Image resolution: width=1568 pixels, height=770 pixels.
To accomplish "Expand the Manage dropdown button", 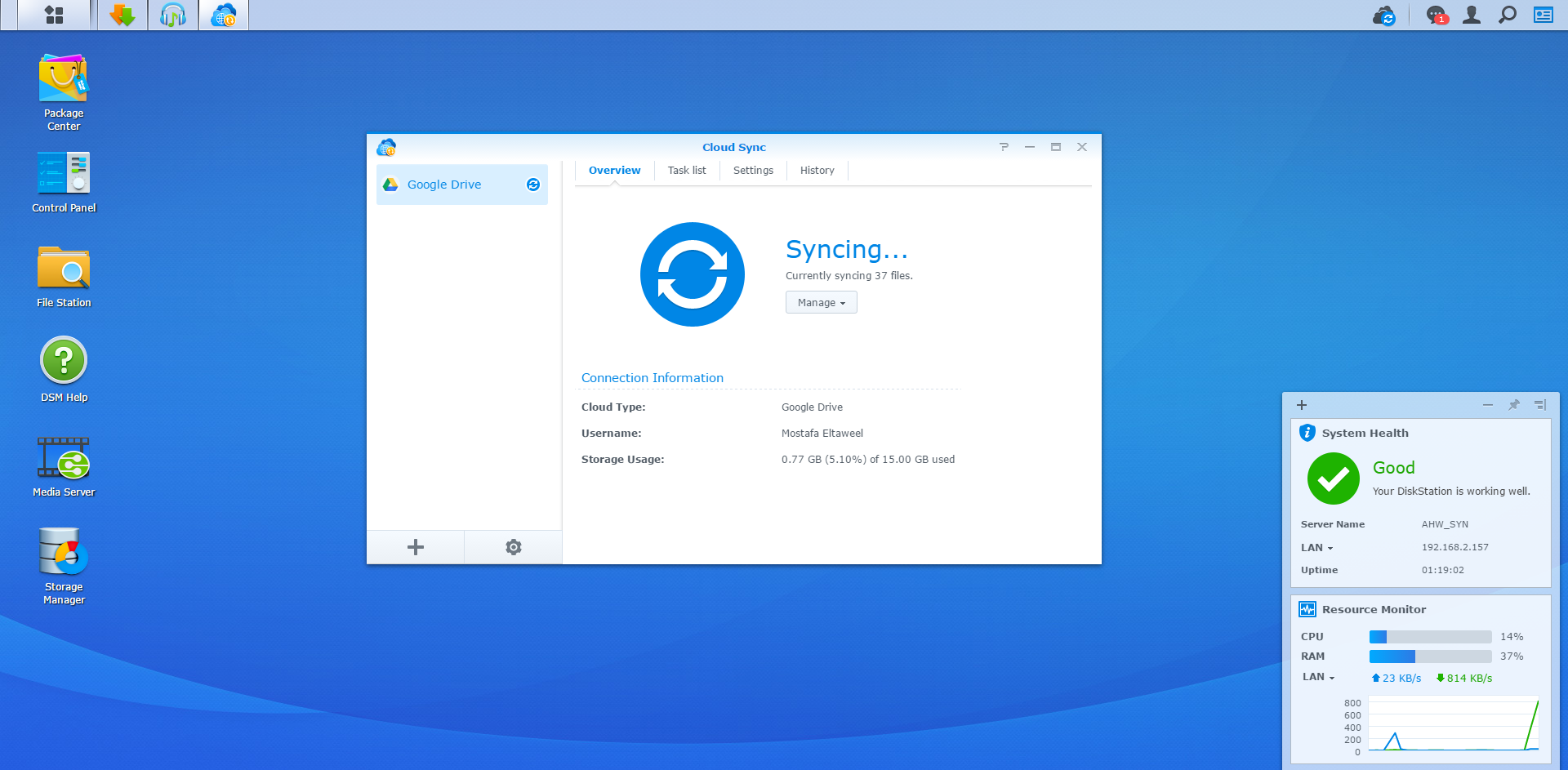I will click(x=822, y=302).
